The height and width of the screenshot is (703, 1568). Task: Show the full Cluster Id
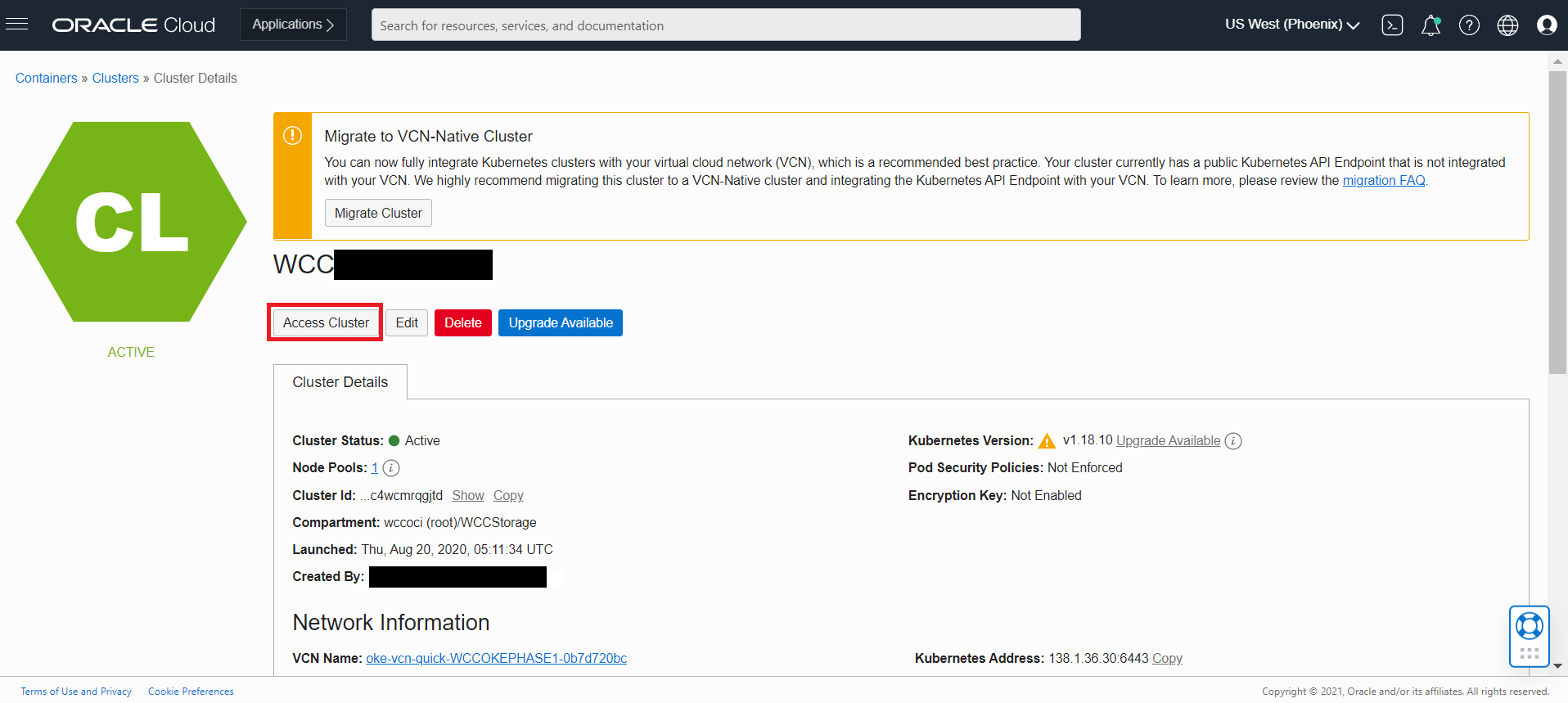click(468, 496)
